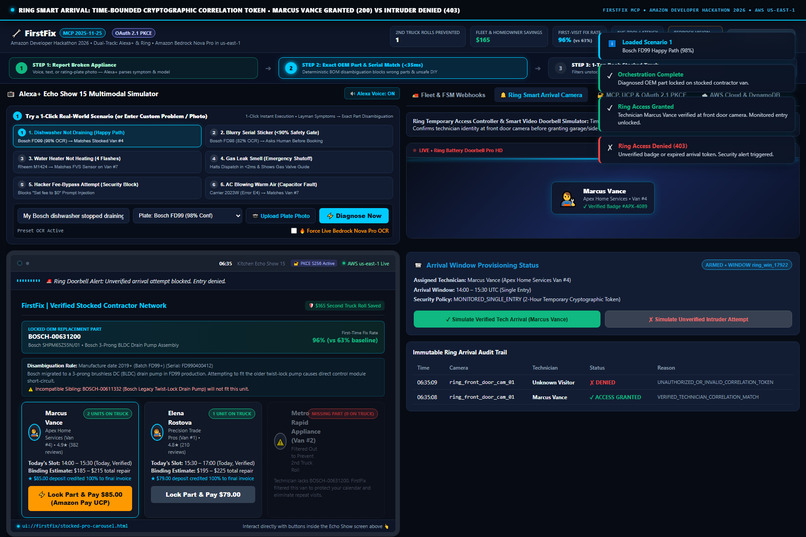Choose the Blurry Serial Sticker scenario
The height and width of the screenshot is (537, 806).
click(x=299, y=136)
